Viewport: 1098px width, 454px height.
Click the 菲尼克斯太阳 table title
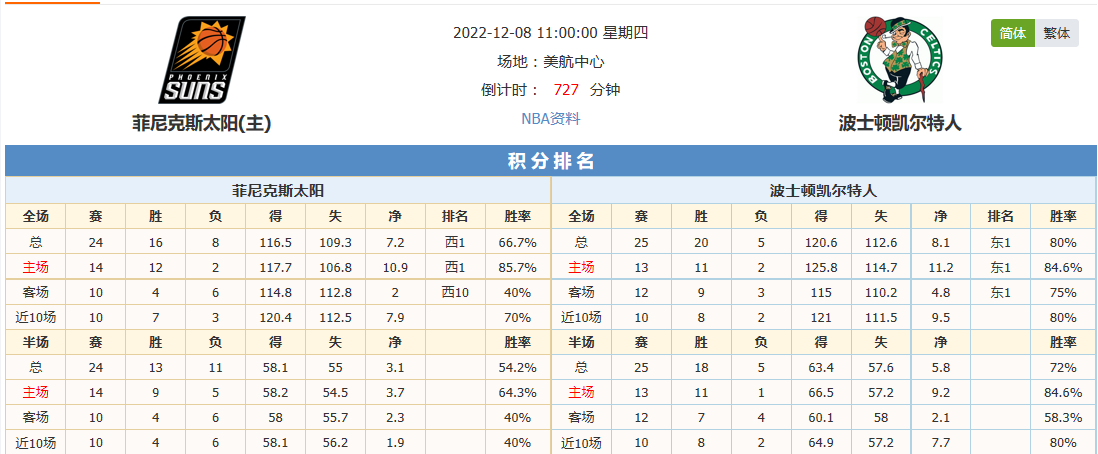(x=278, y=190)
